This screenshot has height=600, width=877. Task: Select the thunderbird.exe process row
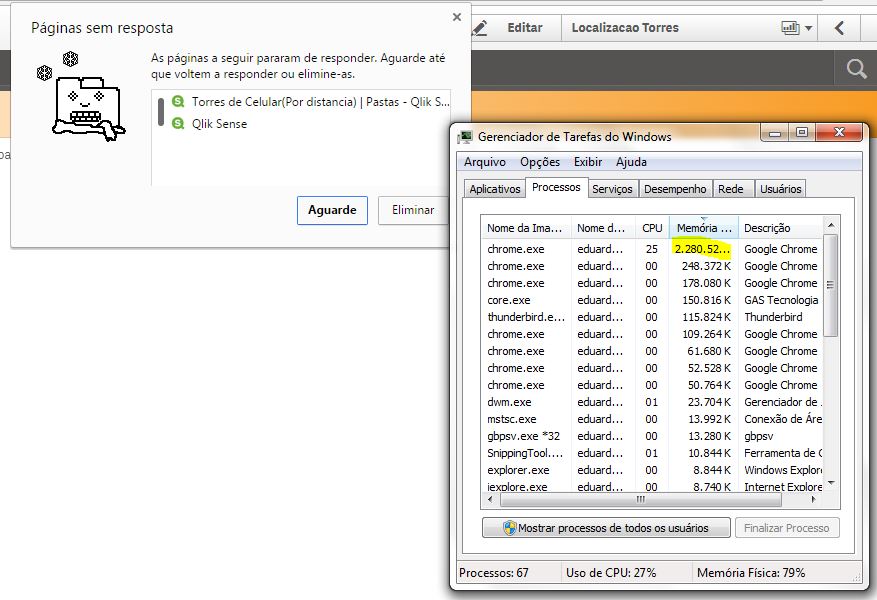(652, 317)
